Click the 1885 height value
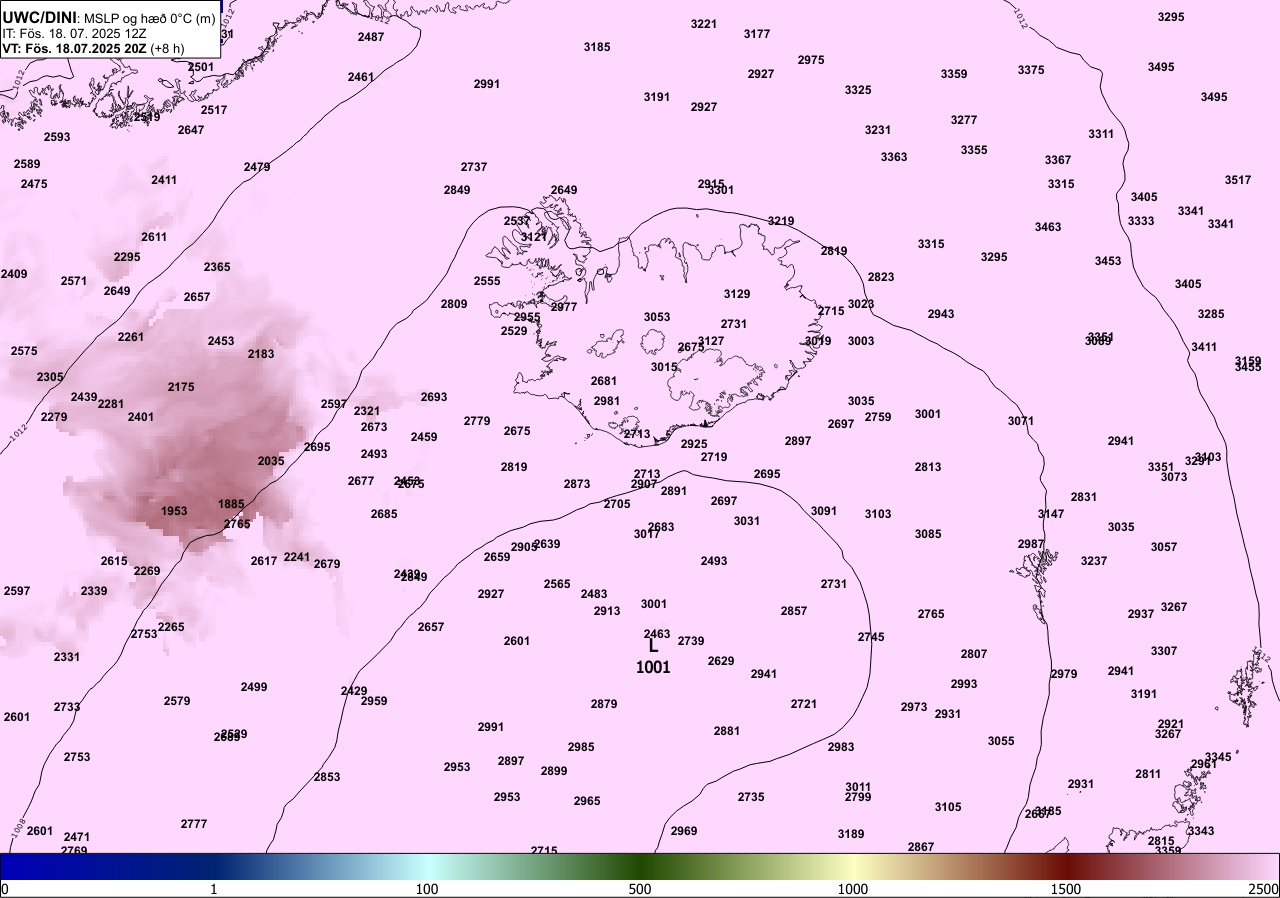 coord(231,504)
